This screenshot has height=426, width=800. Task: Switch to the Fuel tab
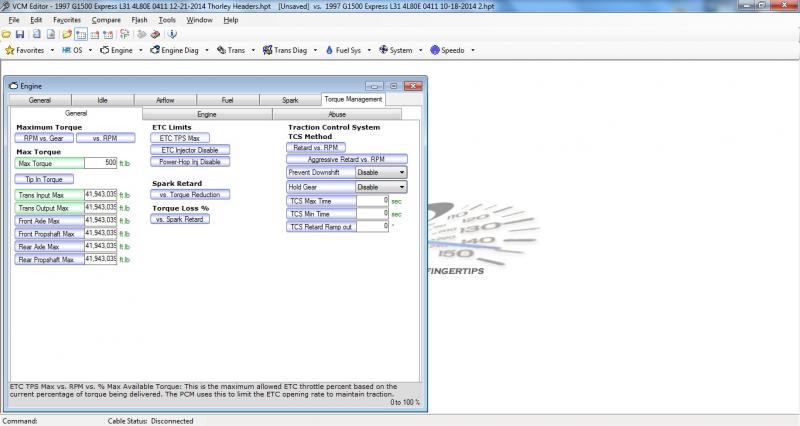pos(228,100)
